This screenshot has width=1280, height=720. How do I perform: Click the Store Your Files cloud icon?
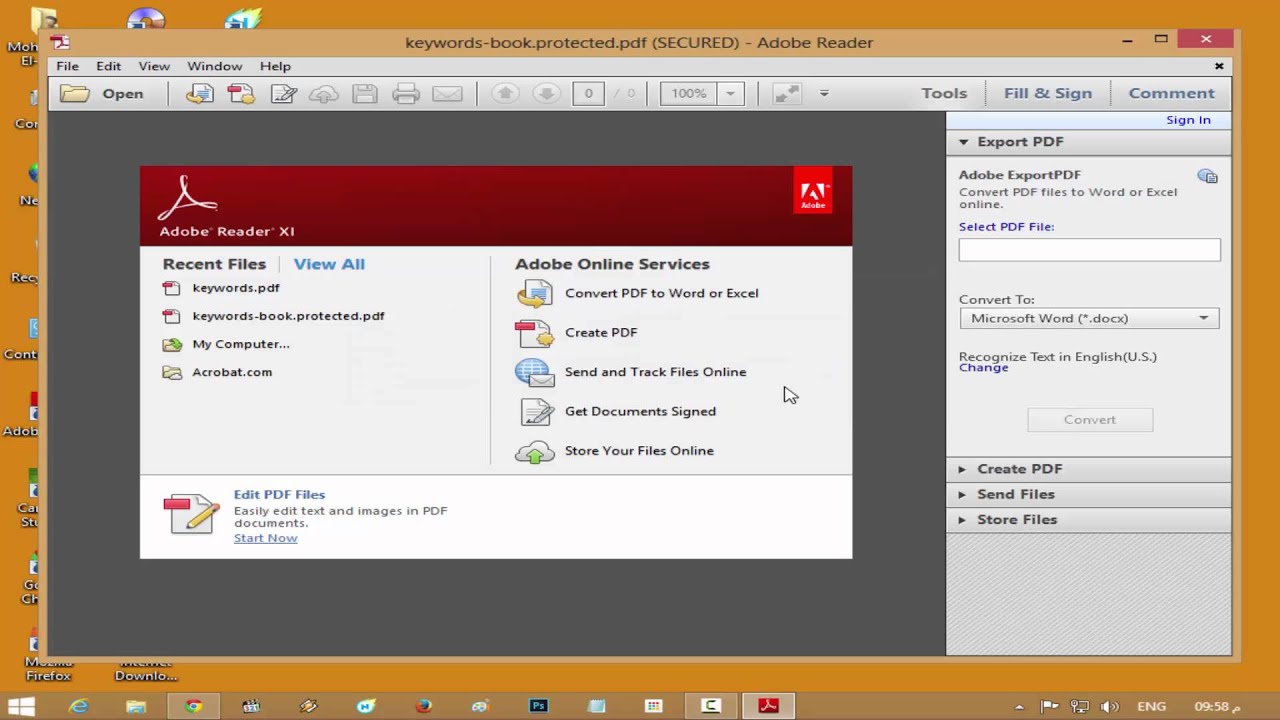point(535,451)
